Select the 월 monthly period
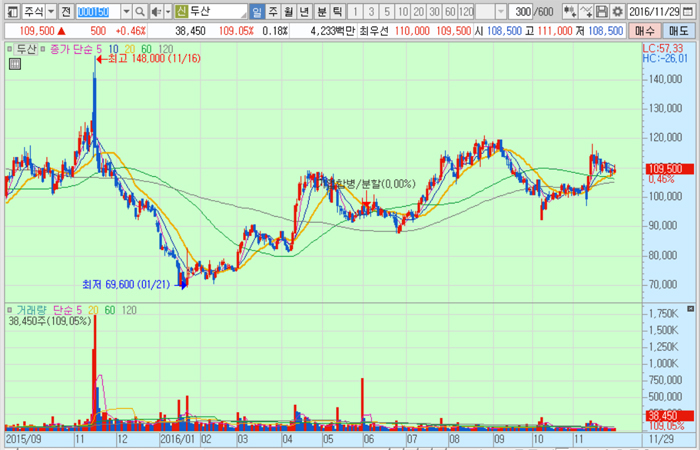Image resolution: width=700 pixels, height=450 pixels. pyautogui.click(x=289, y=11)
